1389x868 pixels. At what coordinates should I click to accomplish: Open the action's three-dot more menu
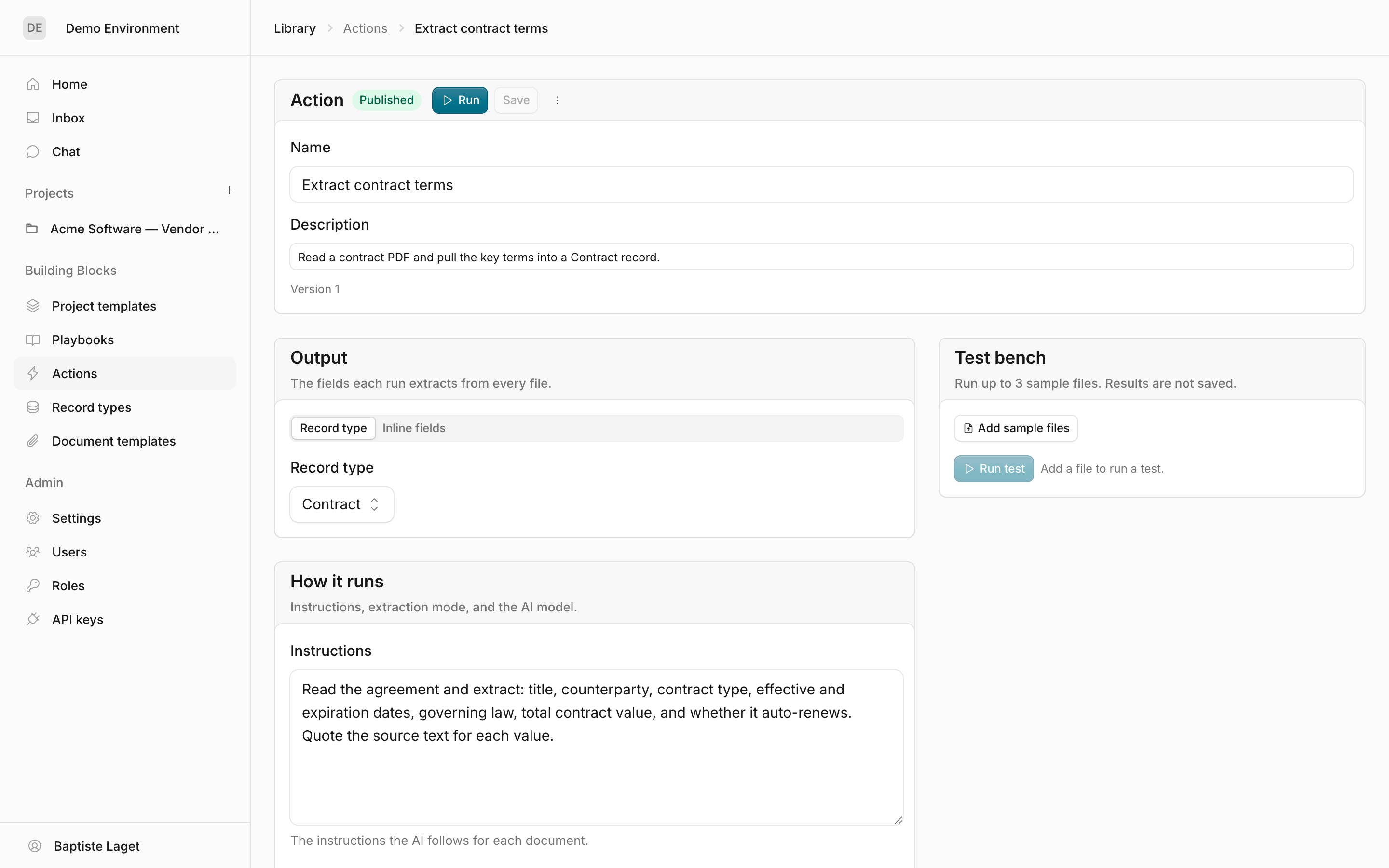coord(558,100)
